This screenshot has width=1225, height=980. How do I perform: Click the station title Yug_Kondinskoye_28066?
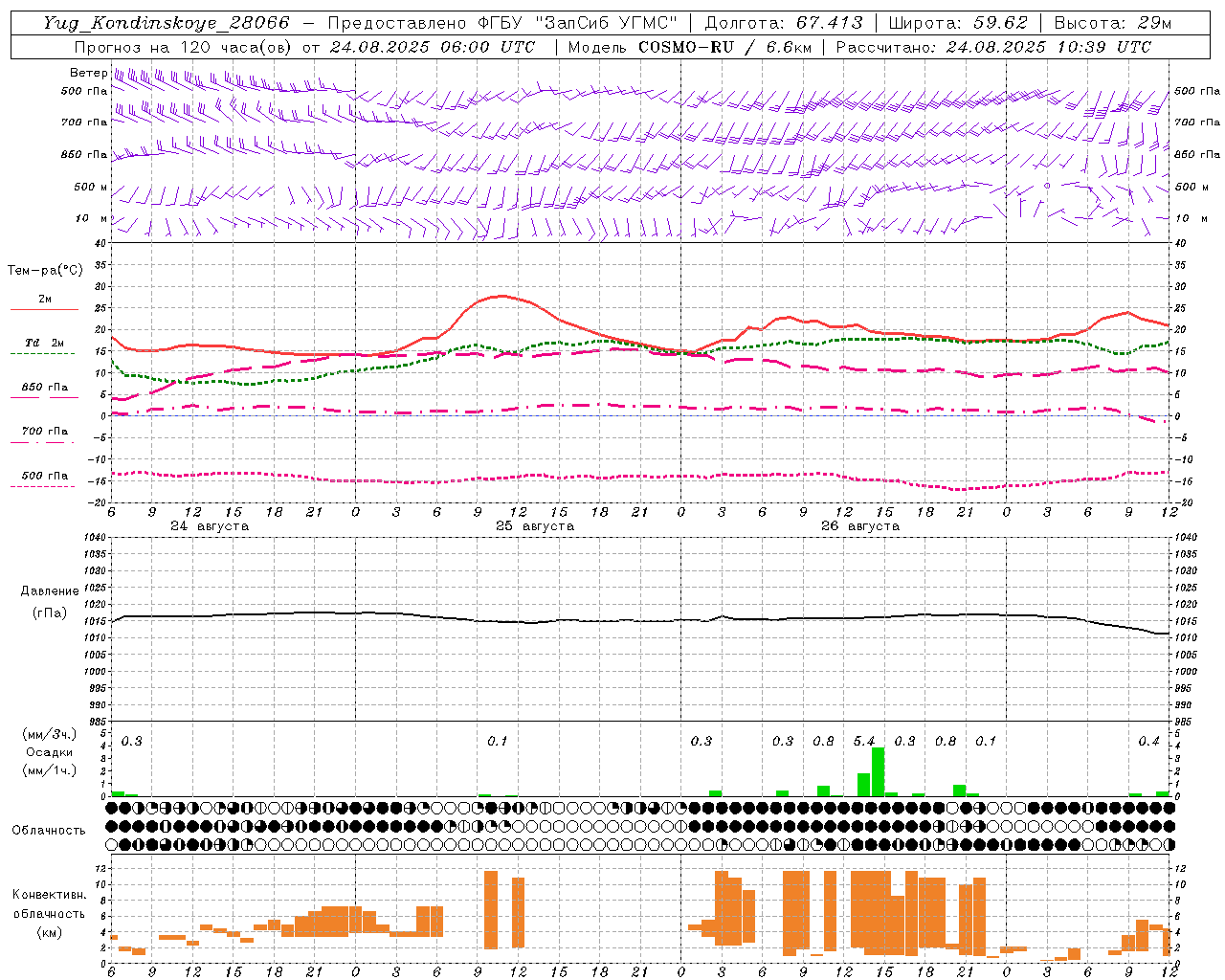[x=167, y=23]
